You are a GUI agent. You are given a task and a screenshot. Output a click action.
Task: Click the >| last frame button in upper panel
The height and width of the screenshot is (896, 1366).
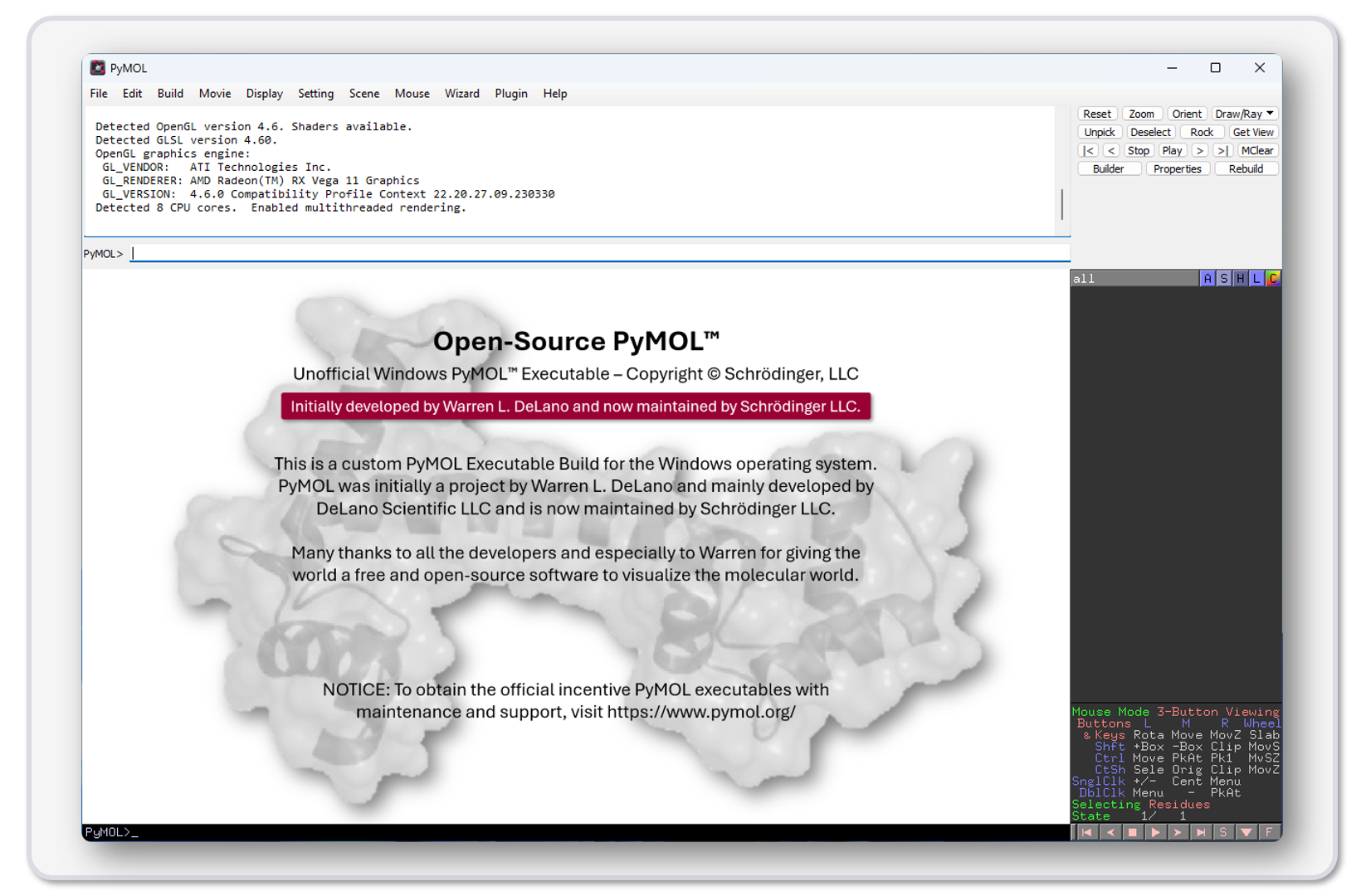(1222, 150)
